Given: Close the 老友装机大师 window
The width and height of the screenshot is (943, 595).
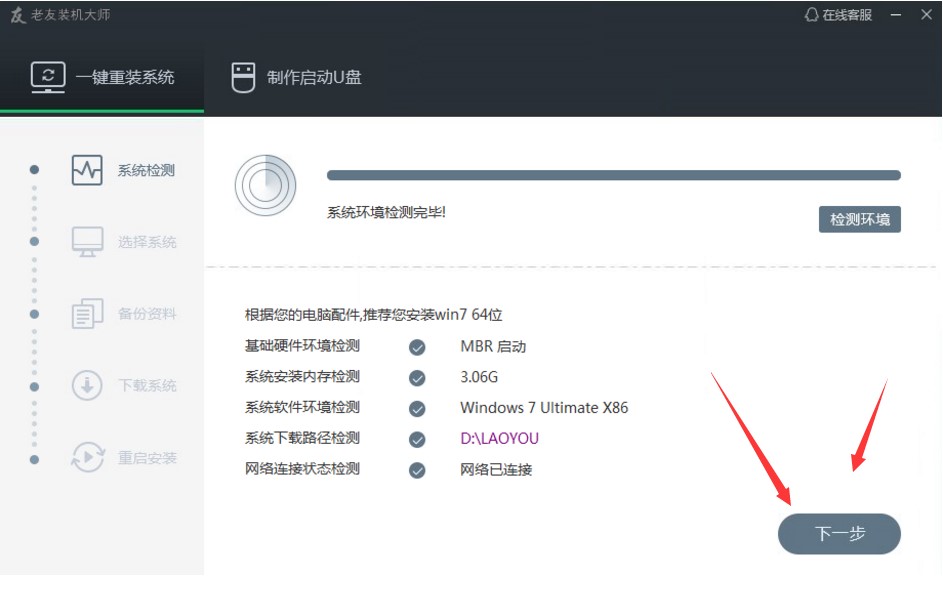Looking at the screenshot, I should [926, 15].
